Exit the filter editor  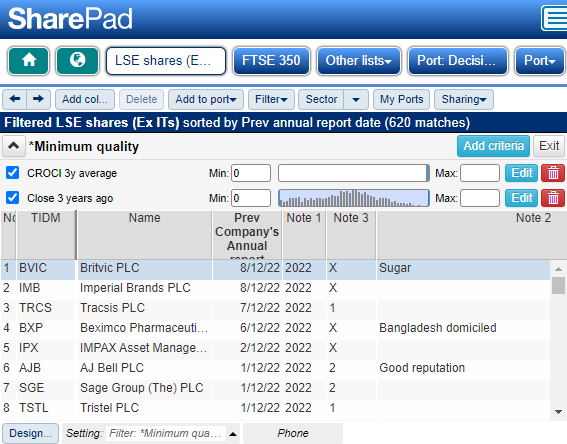(x=549, y=146)
